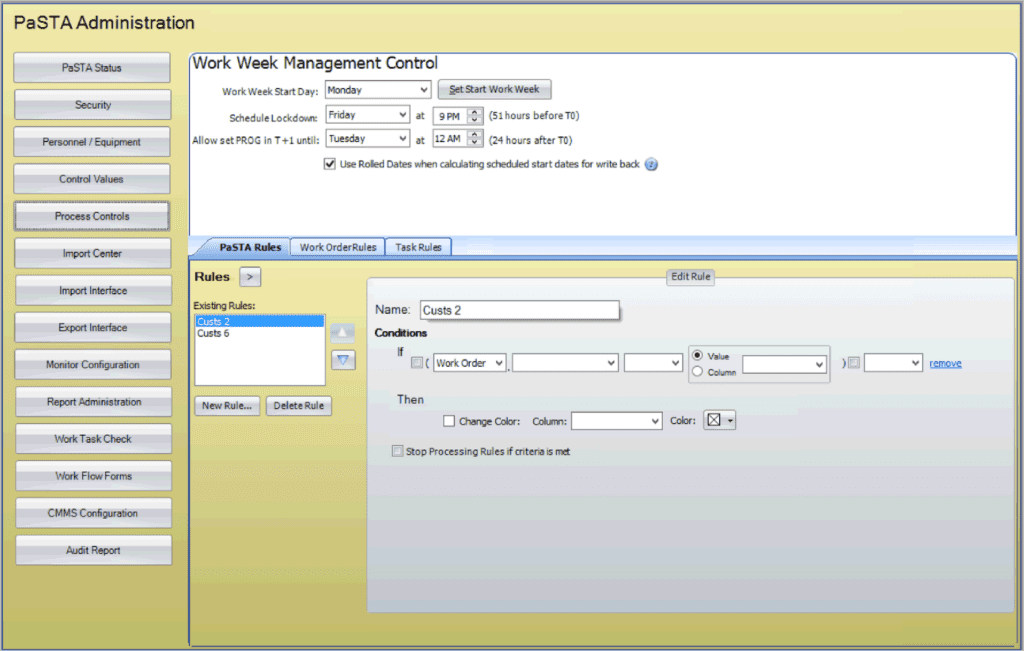Switch to the Work OrderRules tab
The width and height of the screenshot is (1024, 651).
click(x=338, y=247)
